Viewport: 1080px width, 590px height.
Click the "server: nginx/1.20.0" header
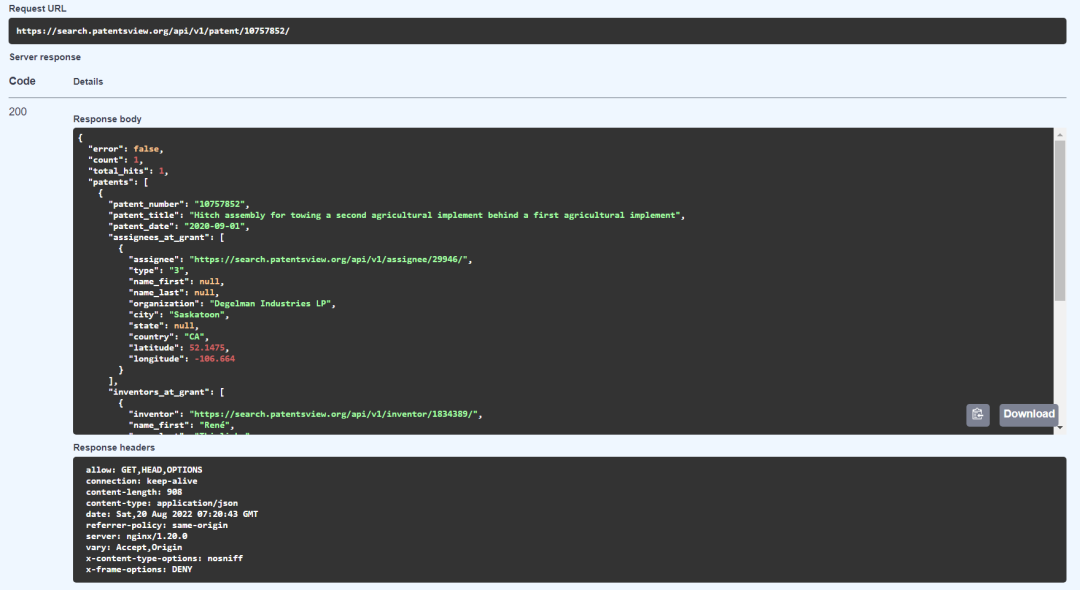[x=136, y=536]
